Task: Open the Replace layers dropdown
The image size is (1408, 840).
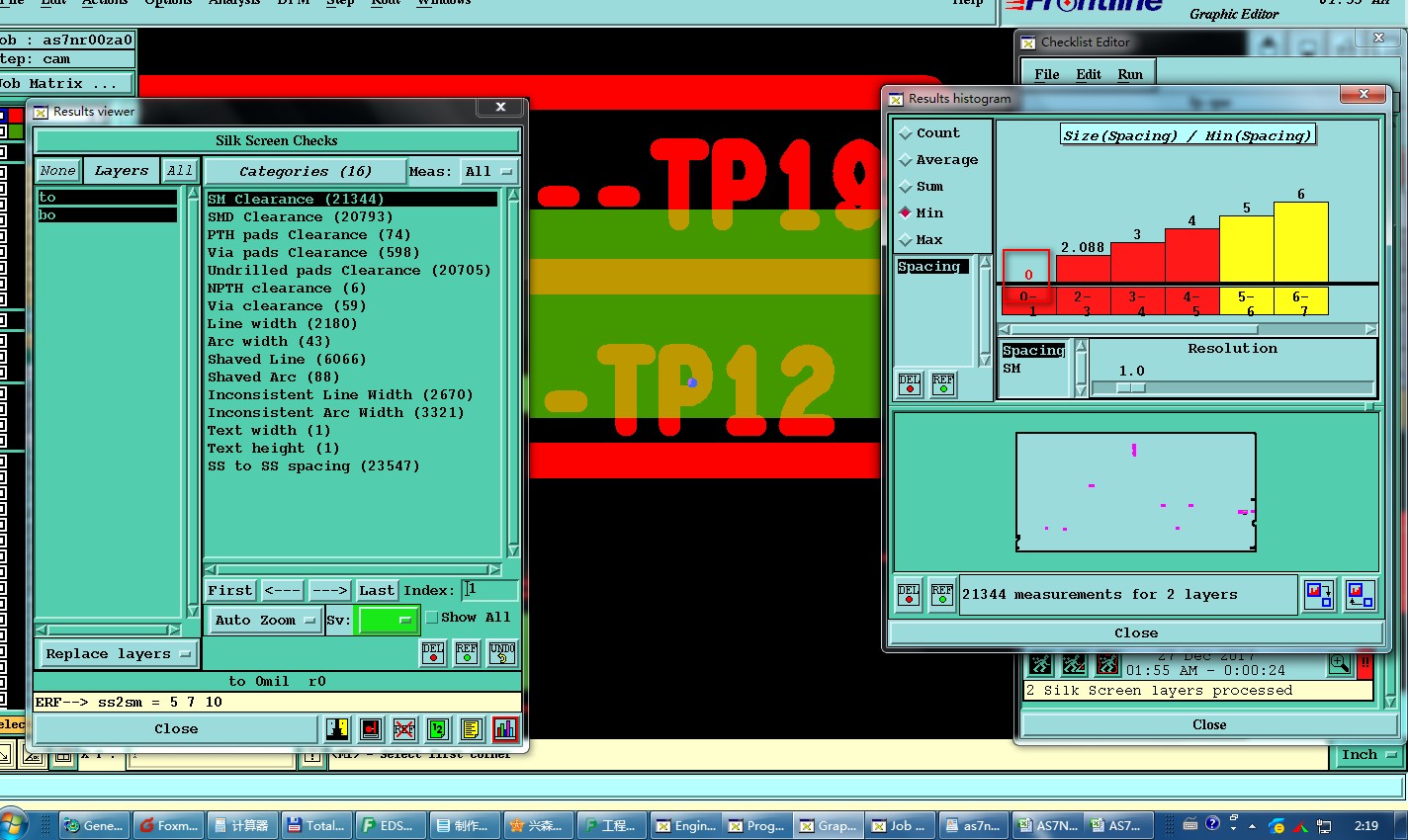Action: coord(117,653)
